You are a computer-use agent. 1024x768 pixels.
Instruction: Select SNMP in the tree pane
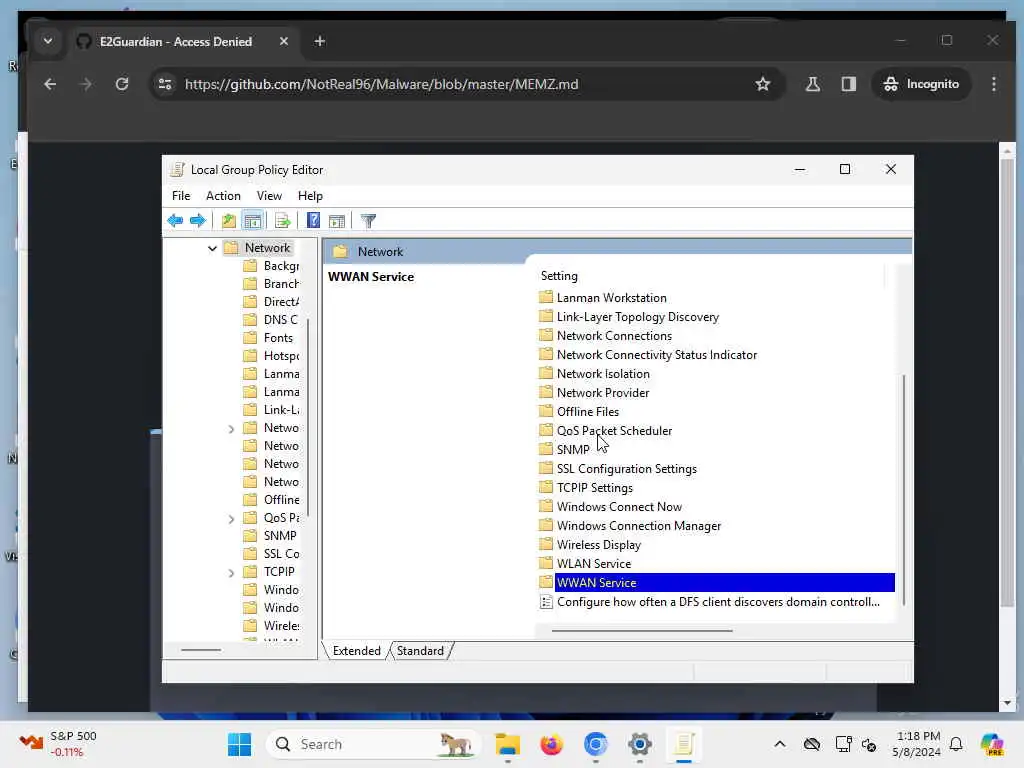[280, 536]
